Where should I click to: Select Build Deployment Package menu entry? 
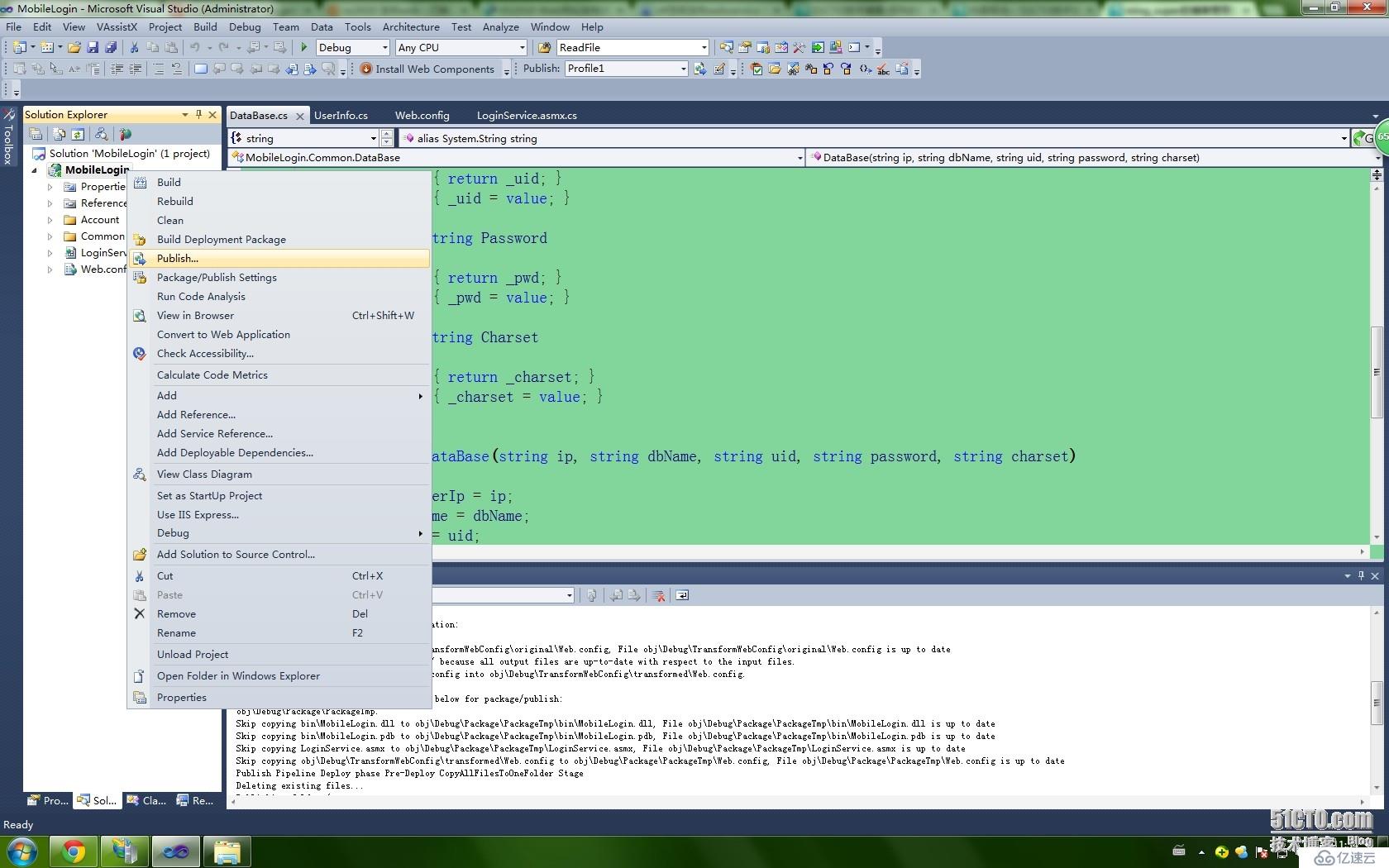point(279,239)
